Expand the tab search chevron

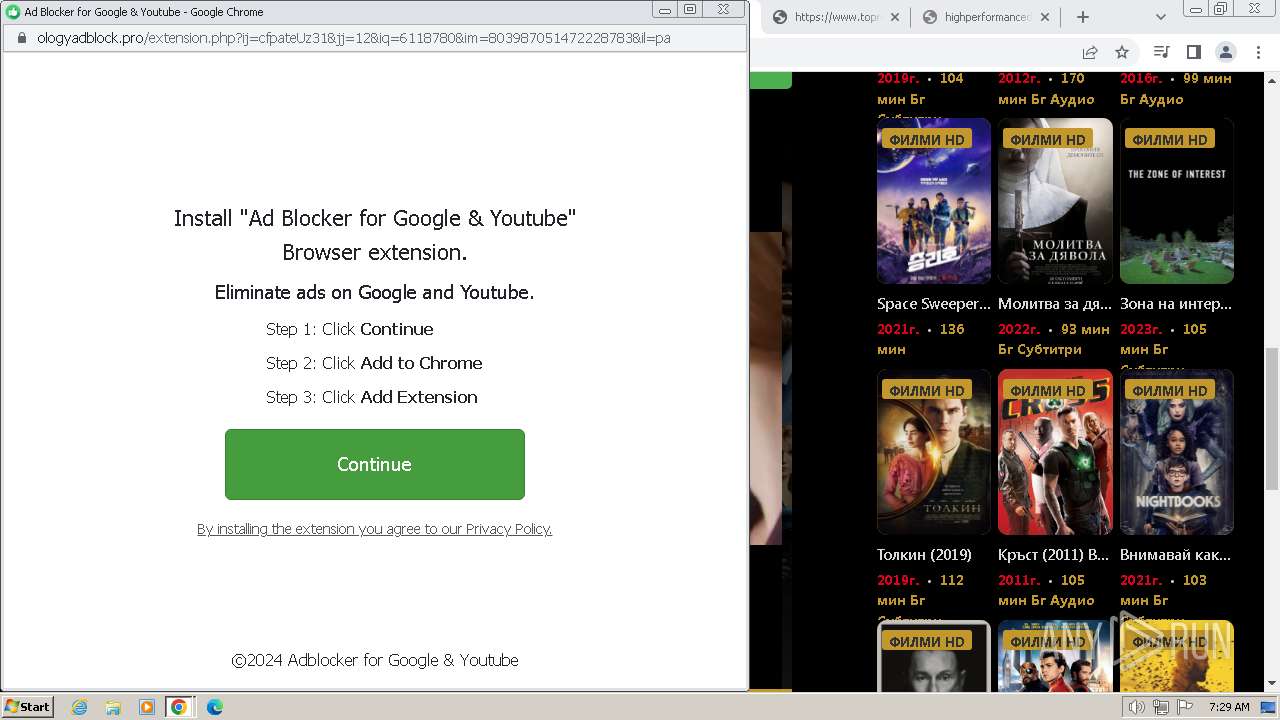point(1160,17)
